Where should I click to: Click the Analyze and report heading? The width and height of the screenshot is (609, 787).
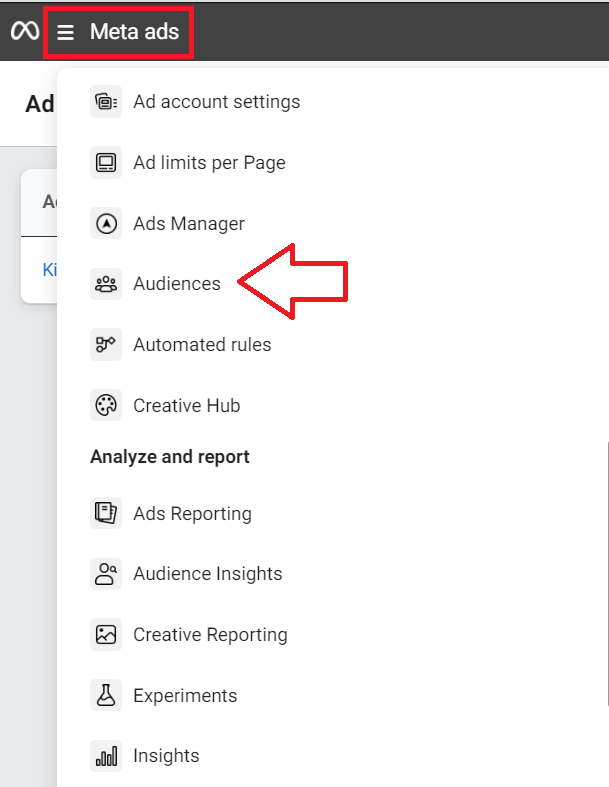170,457
